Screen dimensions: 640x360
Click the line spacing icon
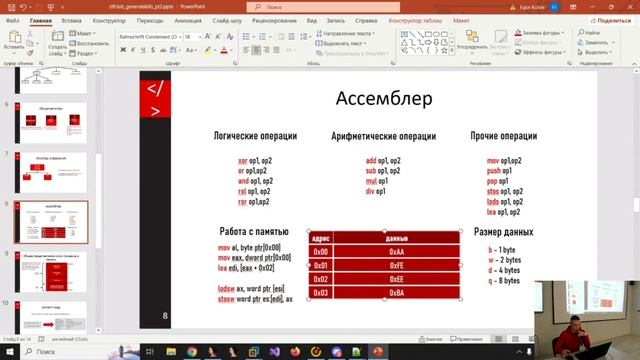304,37
